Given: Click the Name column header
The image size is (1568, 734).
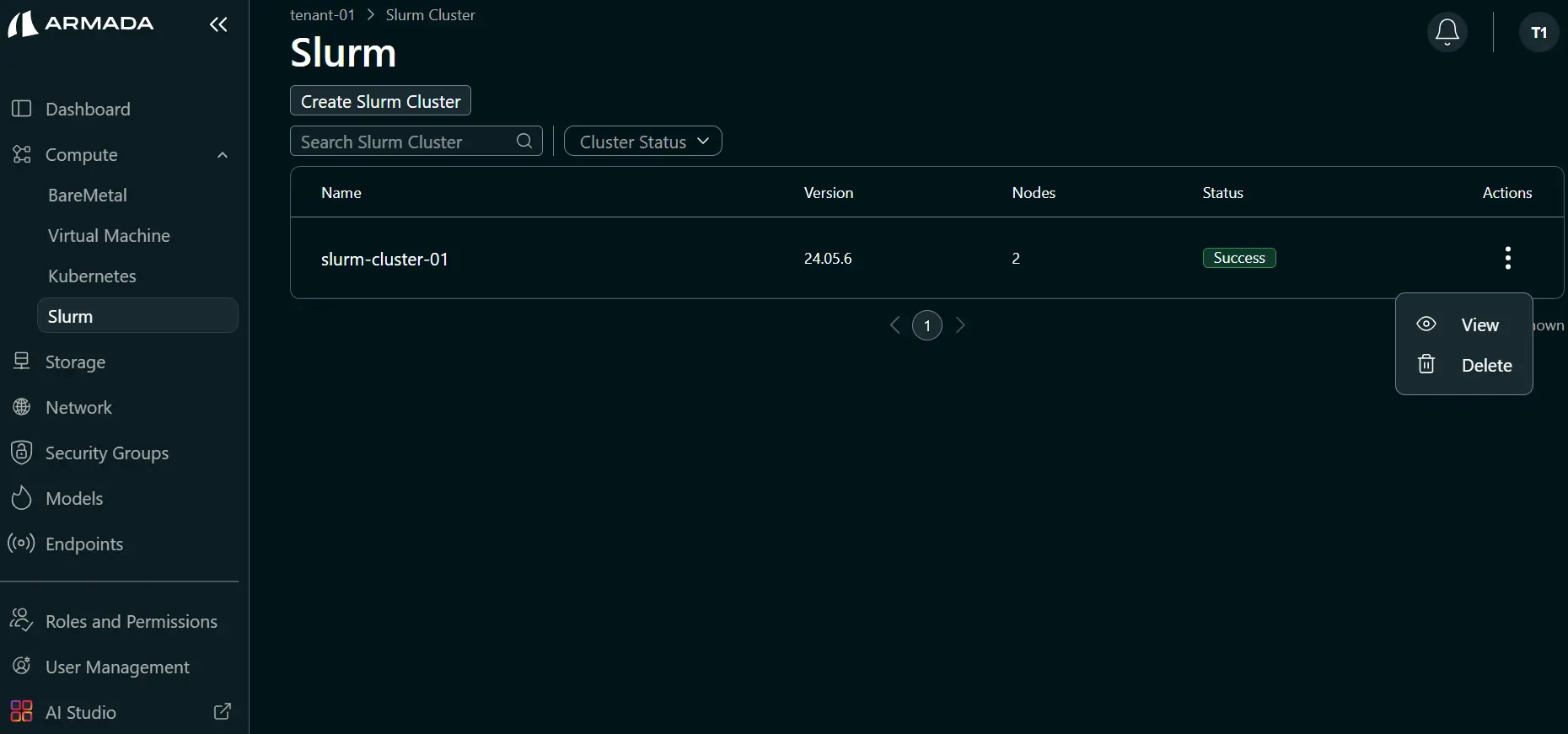Looking at the screenshot, I should 341,192.
